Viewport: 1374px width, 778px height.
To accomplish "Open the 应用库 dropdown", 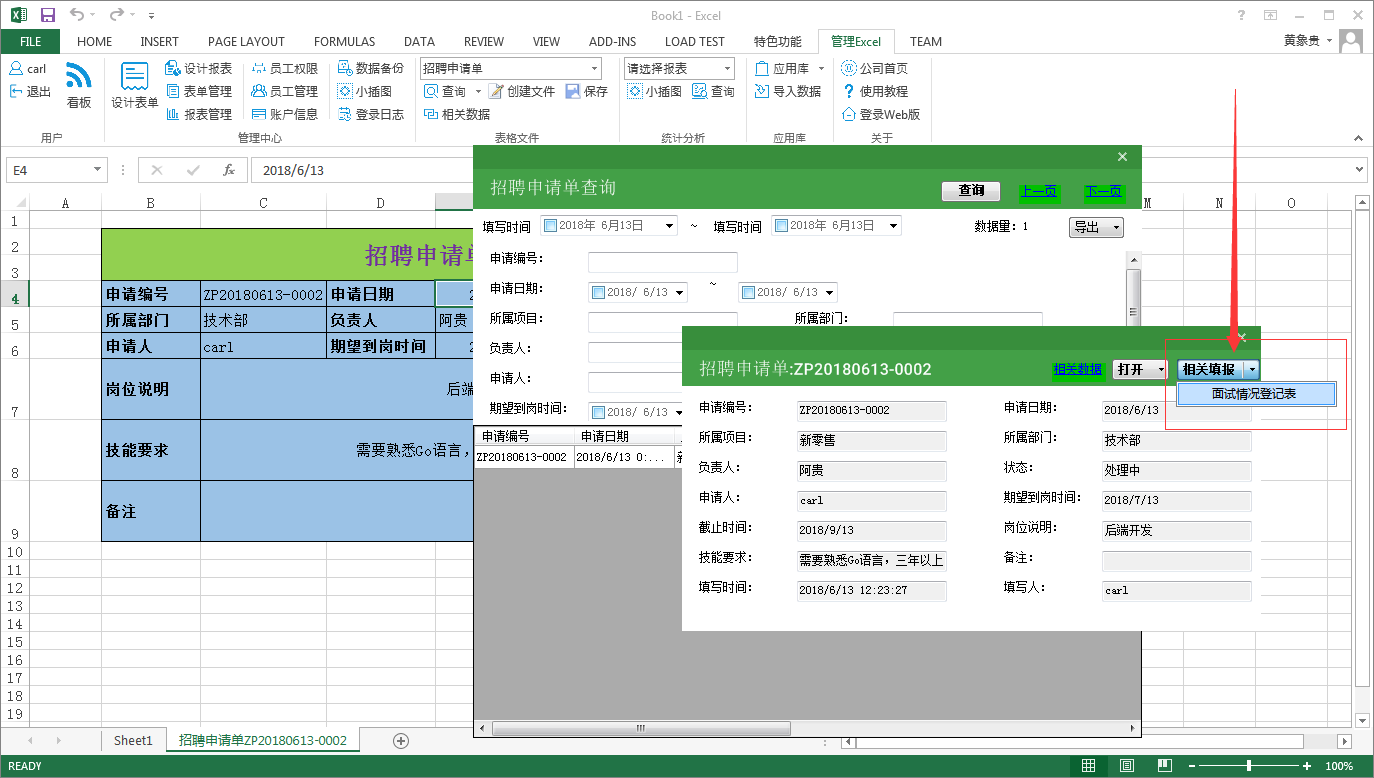I will tap(821, 68).
